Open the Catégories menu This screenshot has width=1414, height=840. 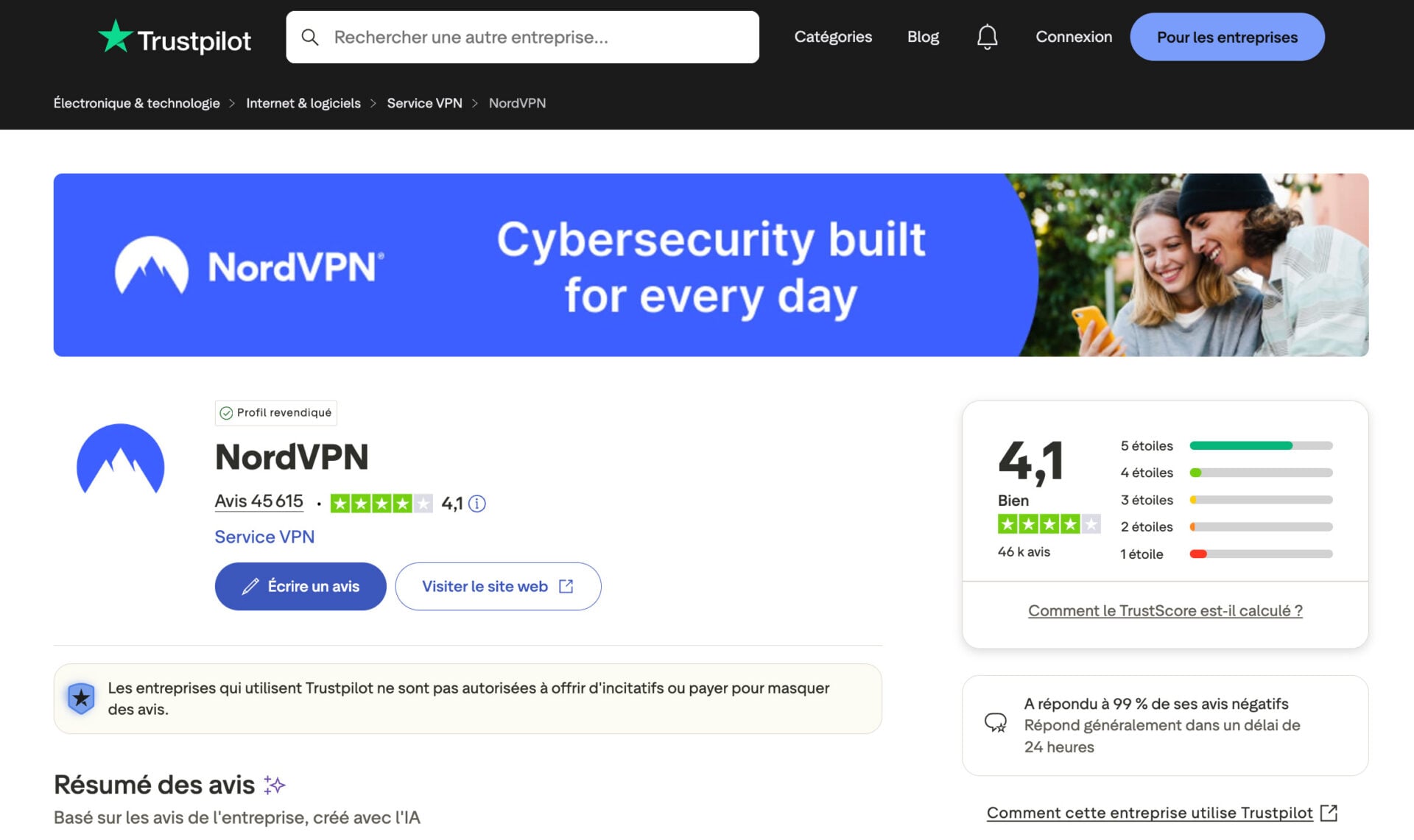tap(833, 36)
